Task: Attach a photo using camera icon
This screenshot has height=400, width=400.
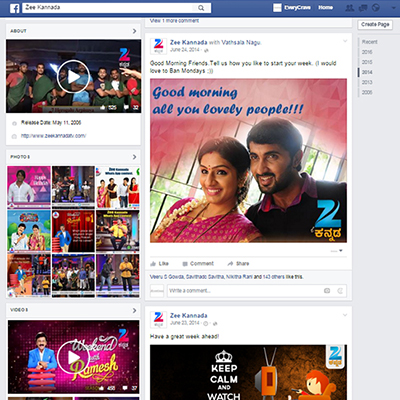Action: 327,291
